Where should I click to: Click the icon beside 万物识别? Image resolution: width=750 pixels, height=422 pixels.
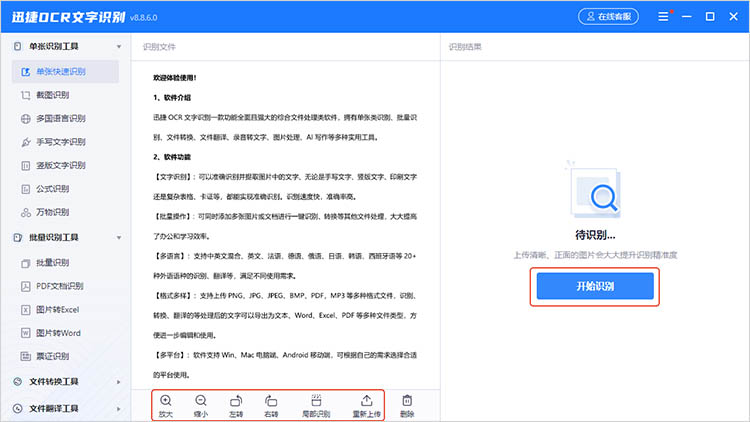[26, 212]
